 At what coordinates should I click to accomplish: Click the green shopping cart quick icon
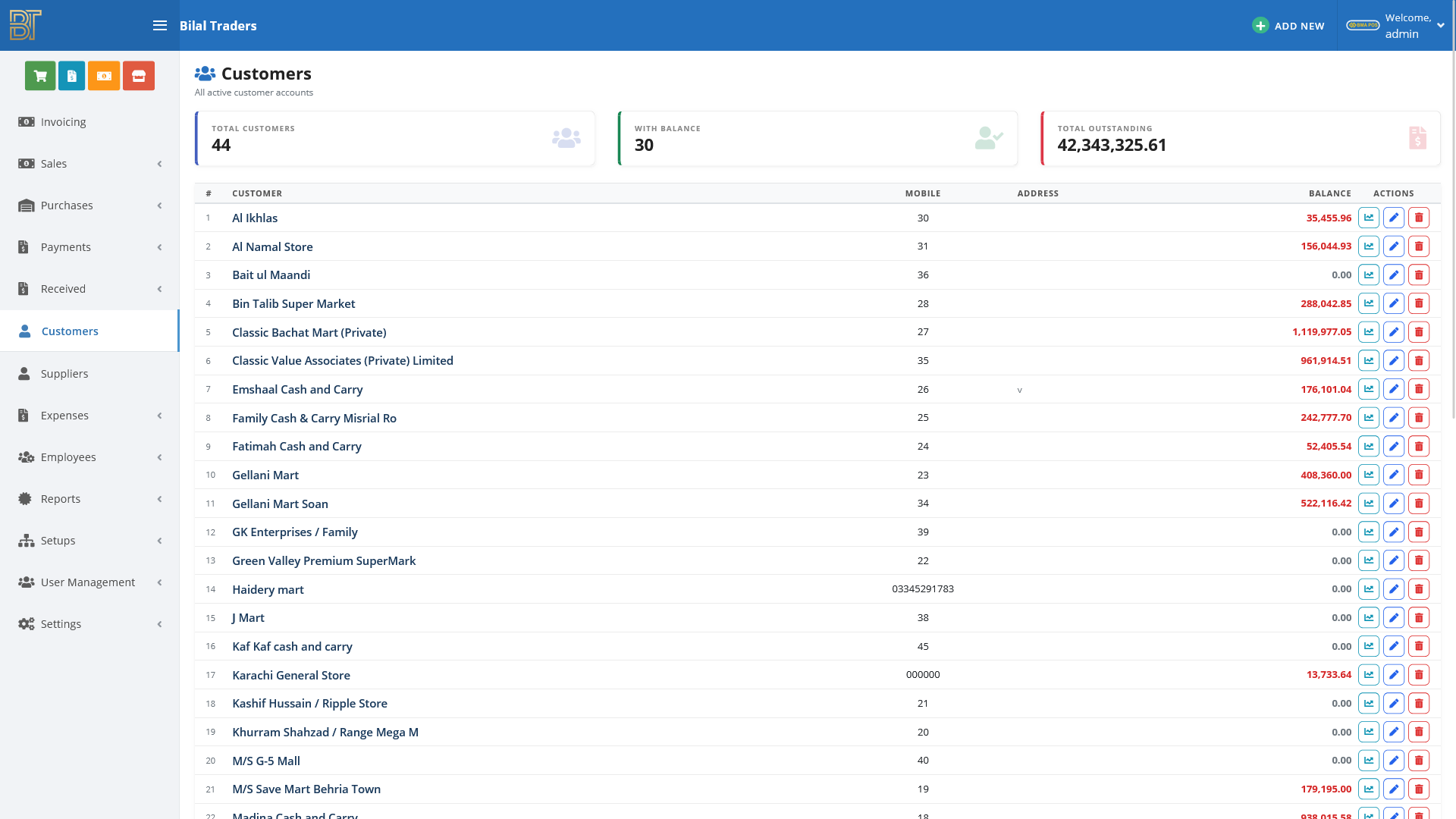40,76
